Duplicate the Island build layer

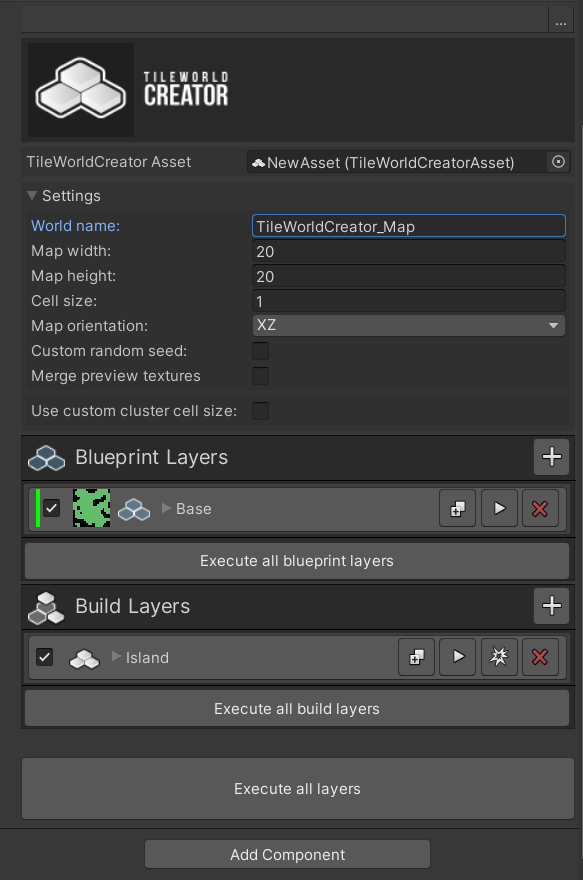[x=417, y=657]
